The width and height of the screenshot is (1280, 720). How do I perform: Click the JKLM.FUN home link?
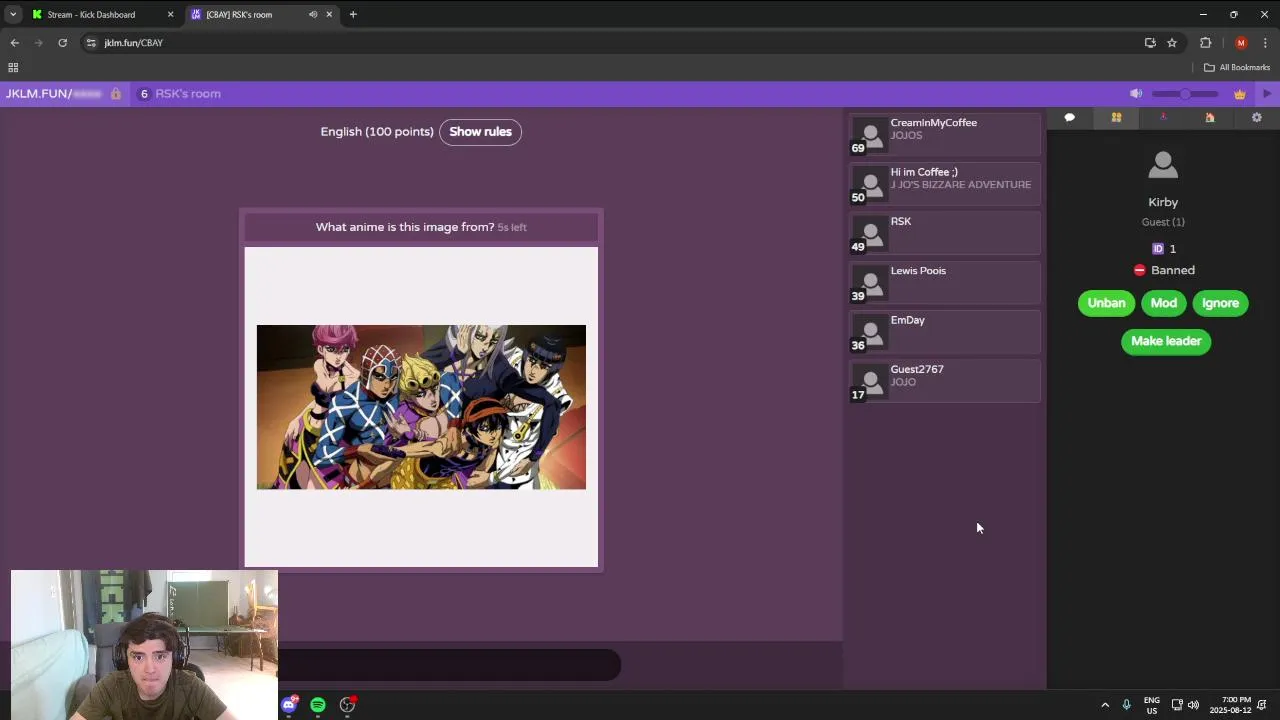click(x=38, y=94)
